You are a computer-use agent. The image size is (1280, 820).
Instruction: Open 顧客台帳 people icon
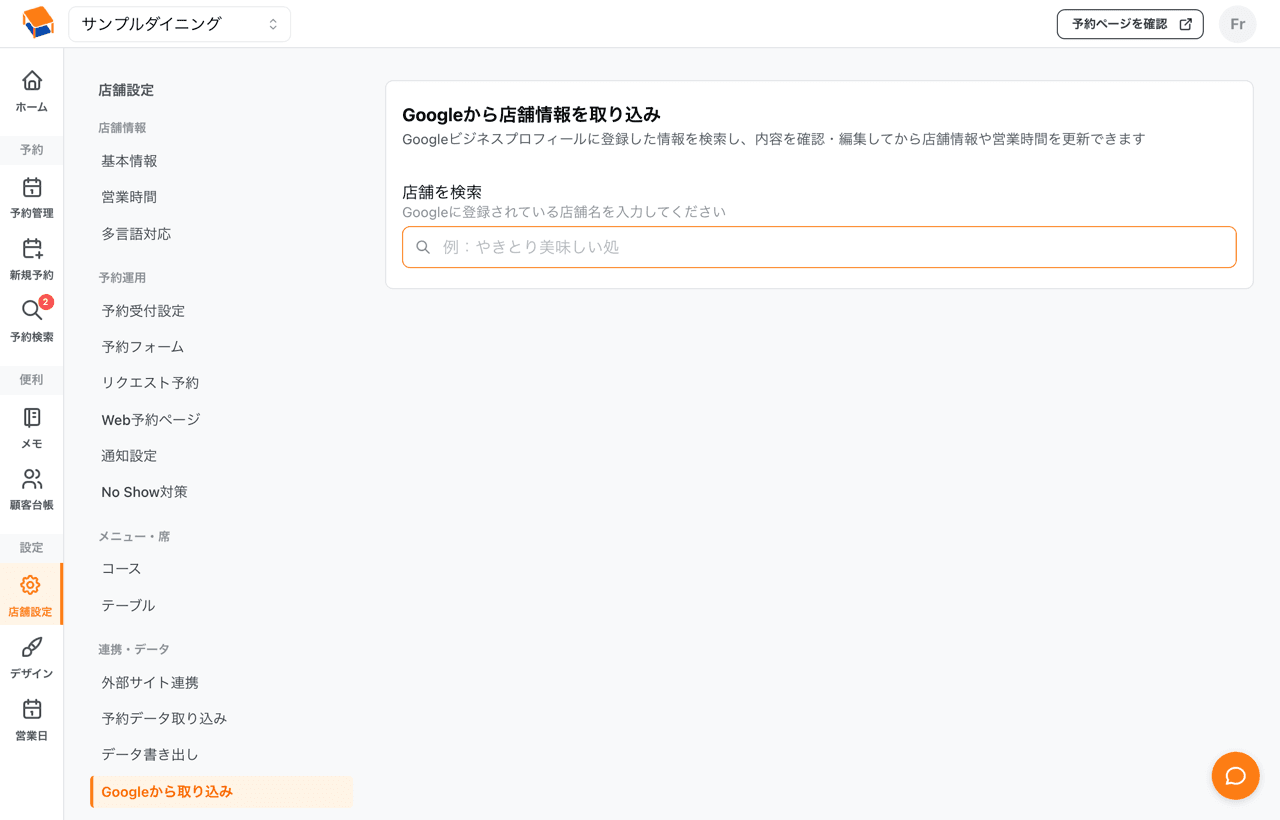point(32,479)
